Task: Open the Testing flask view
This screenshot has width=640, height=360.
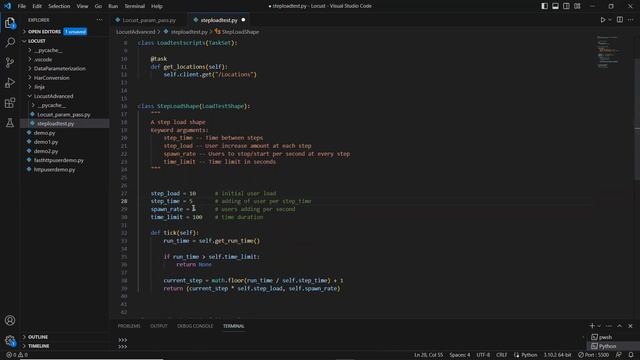Action: point(10,122)
